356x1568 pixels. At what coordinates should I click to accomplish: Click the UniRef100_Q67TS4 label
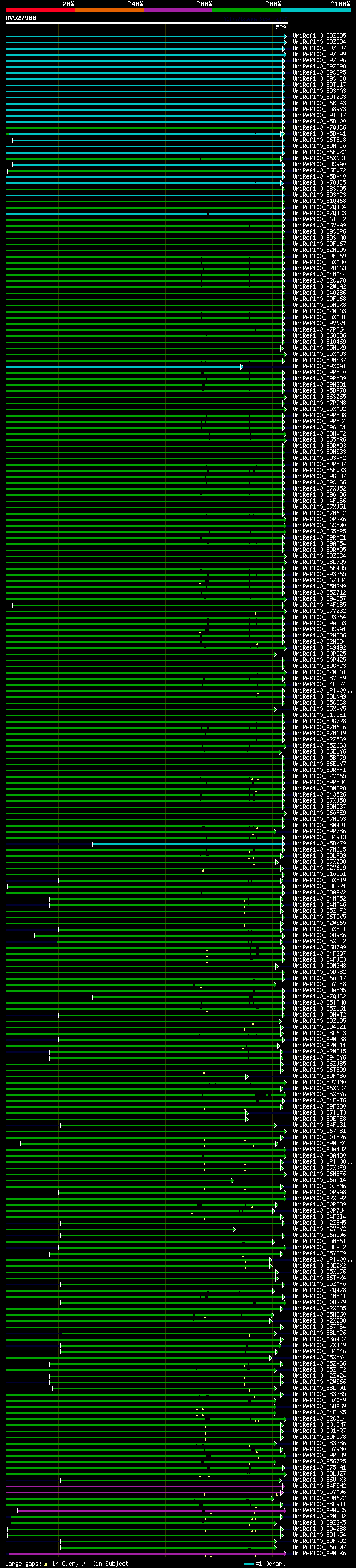[x=319, y=1327]
